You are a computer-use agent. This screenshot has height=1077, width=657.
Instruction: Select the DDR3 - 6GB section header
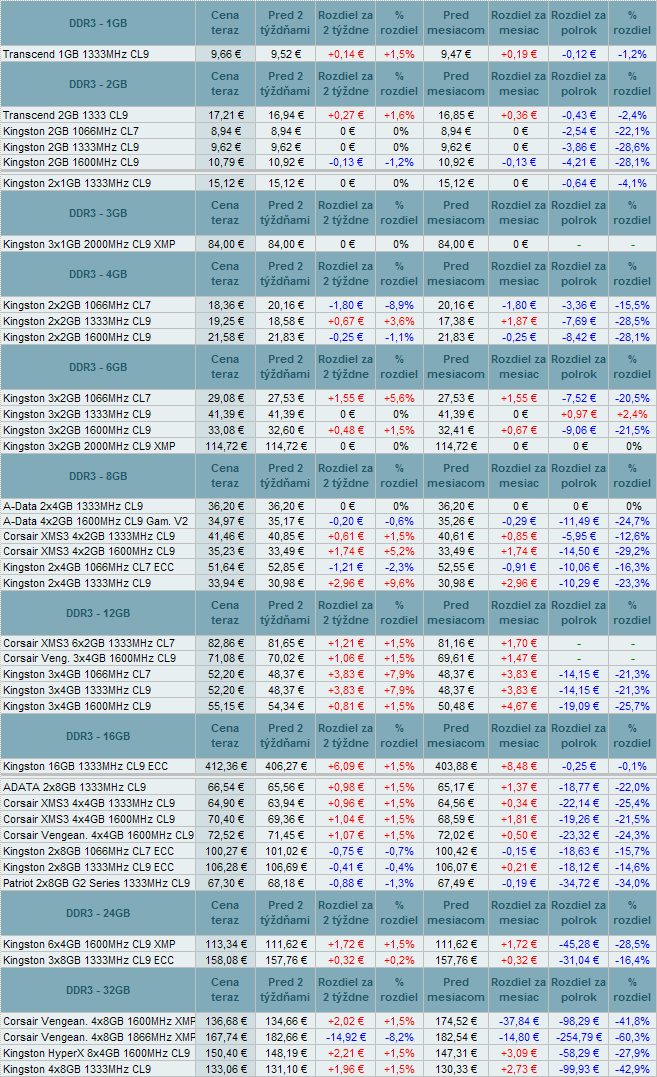click(98, 367)
